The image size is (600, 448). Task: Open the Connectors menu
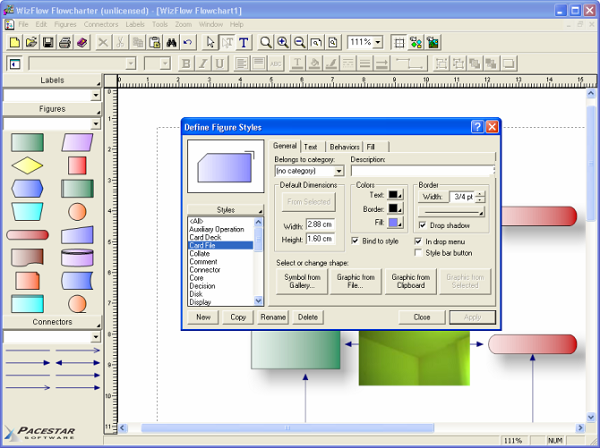pyautogui.click(x=101, y=24)
